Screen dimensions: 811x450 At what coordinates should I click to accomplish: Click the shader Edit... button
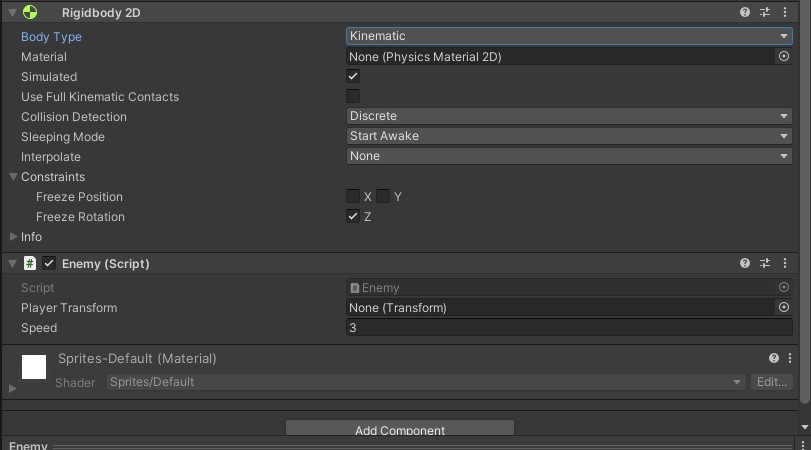(772, 382)
